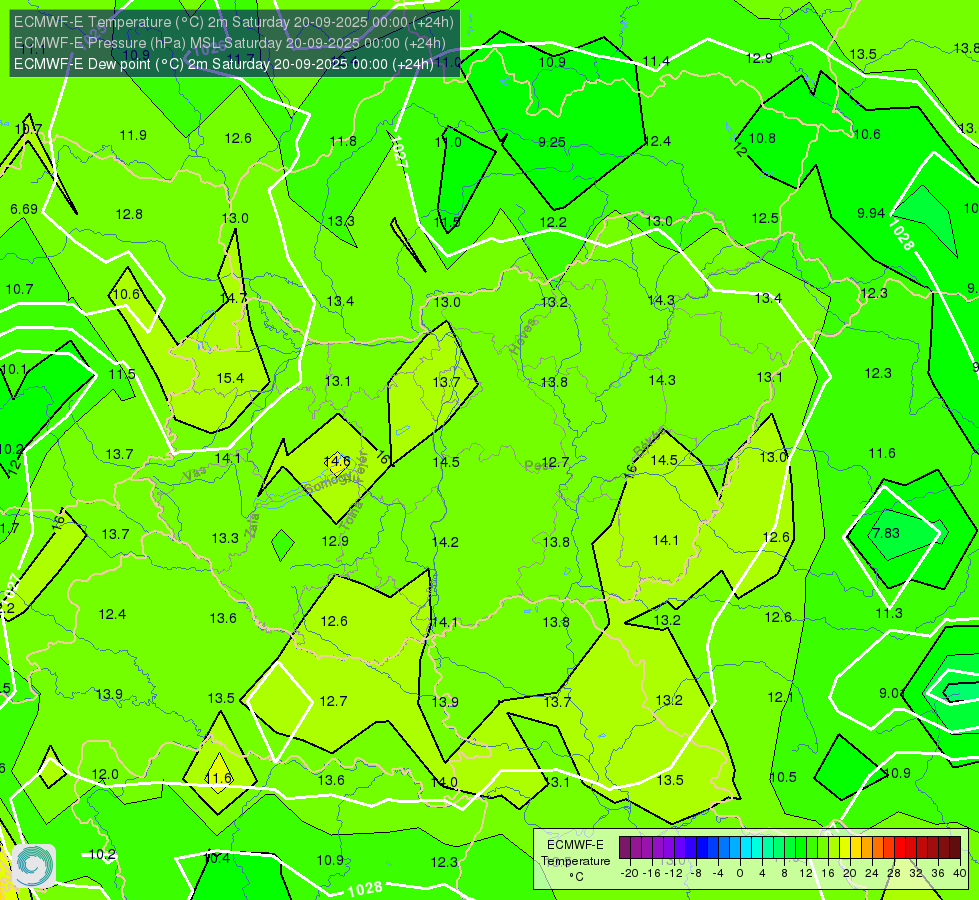Select the ECMWF-E Temperature 2m layer label
The width and height of the screenshot is (979, 900).
click(234, 22)
